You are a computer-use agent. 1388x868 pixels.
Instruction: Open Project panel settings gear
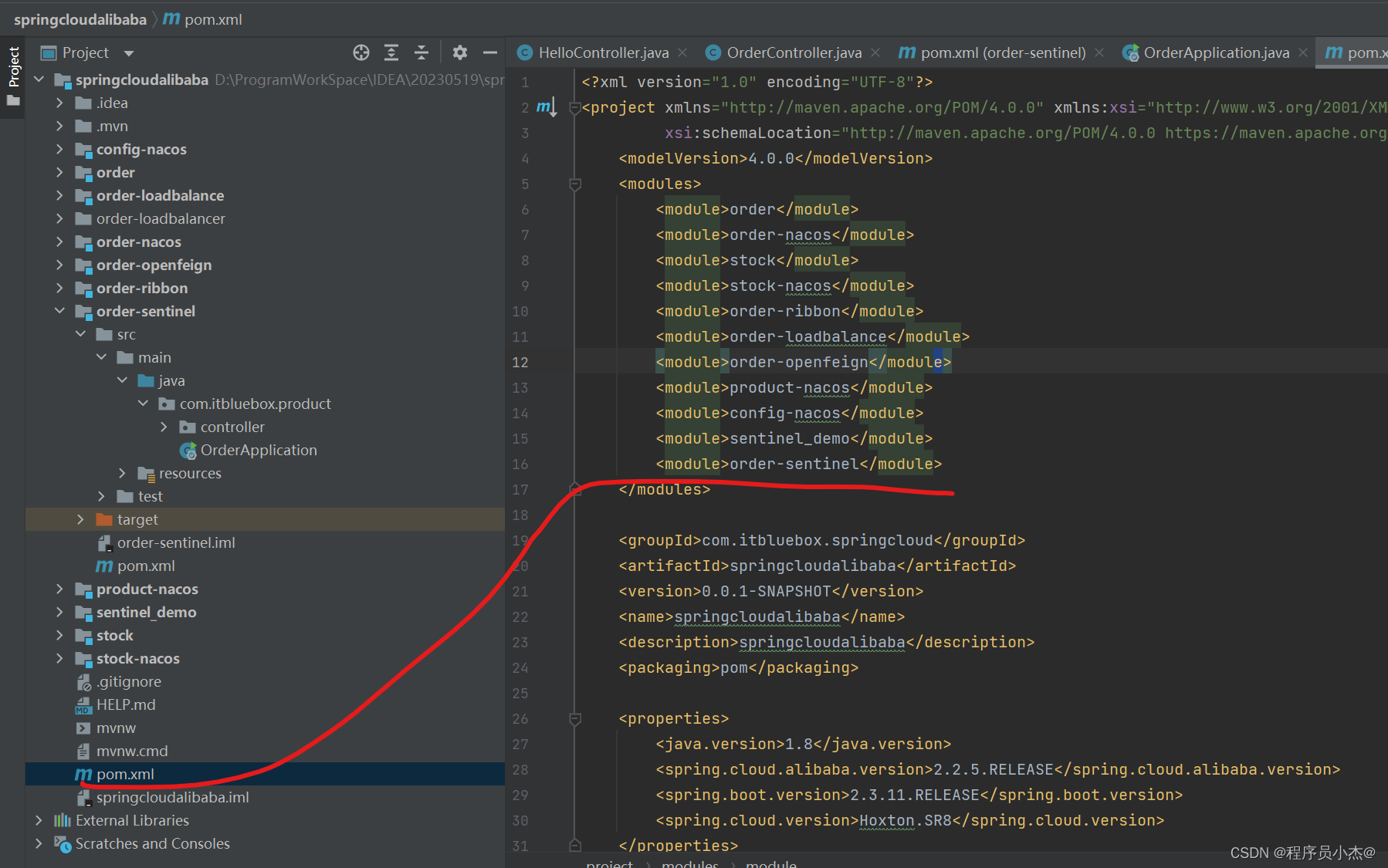tap(460, 52)
